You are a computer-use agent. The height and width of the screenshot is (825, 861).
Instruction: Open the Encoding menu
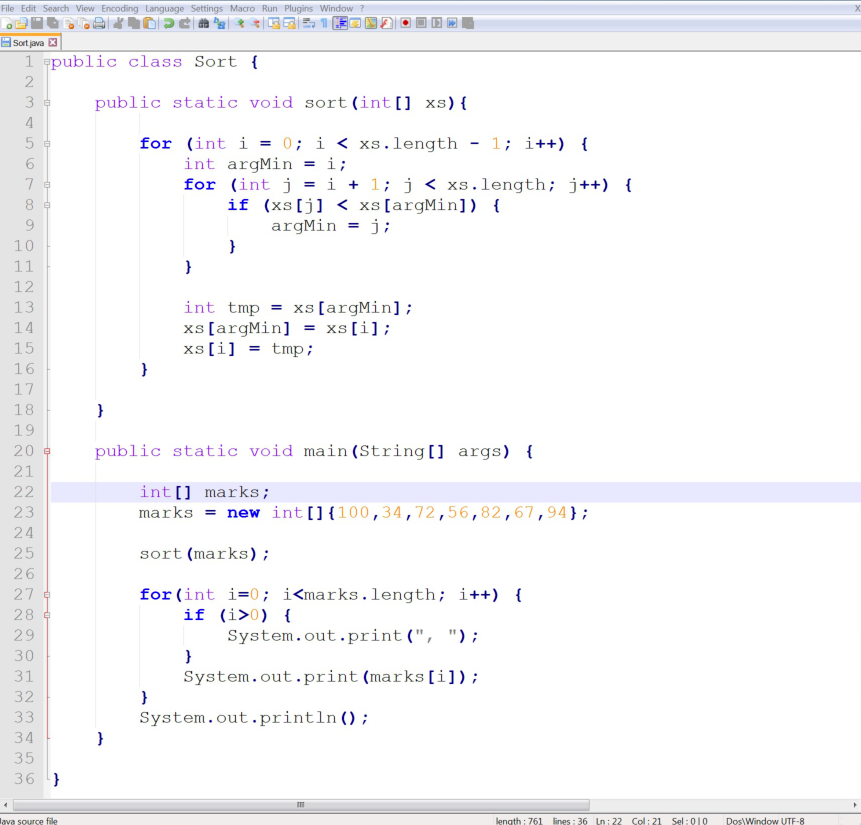[x=120, y=8]
